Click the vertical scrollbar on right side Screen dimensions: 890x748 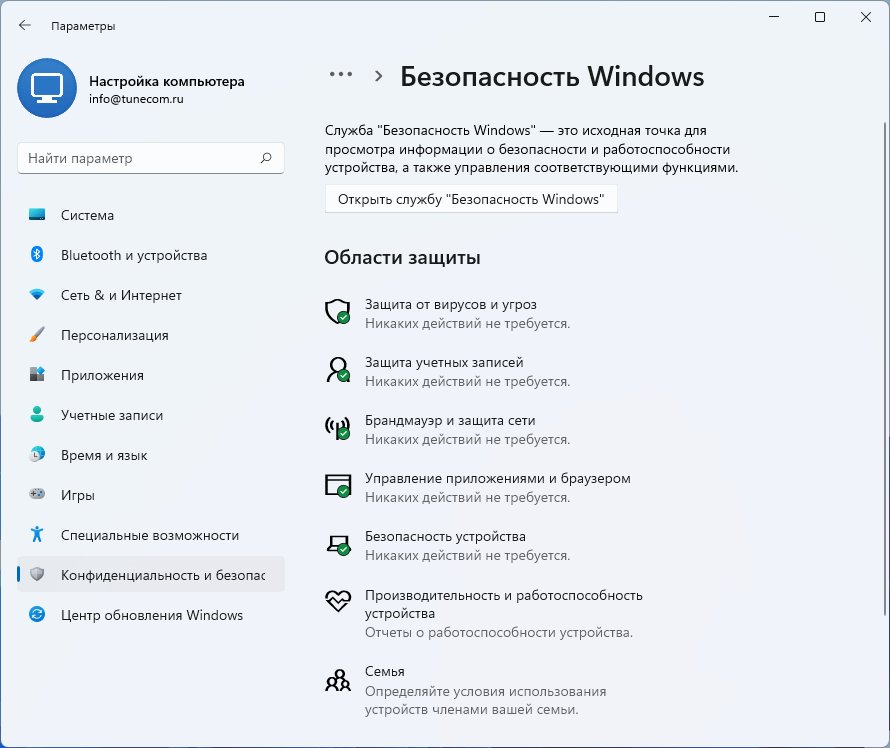pyautogui.click(x=883, y=300)
